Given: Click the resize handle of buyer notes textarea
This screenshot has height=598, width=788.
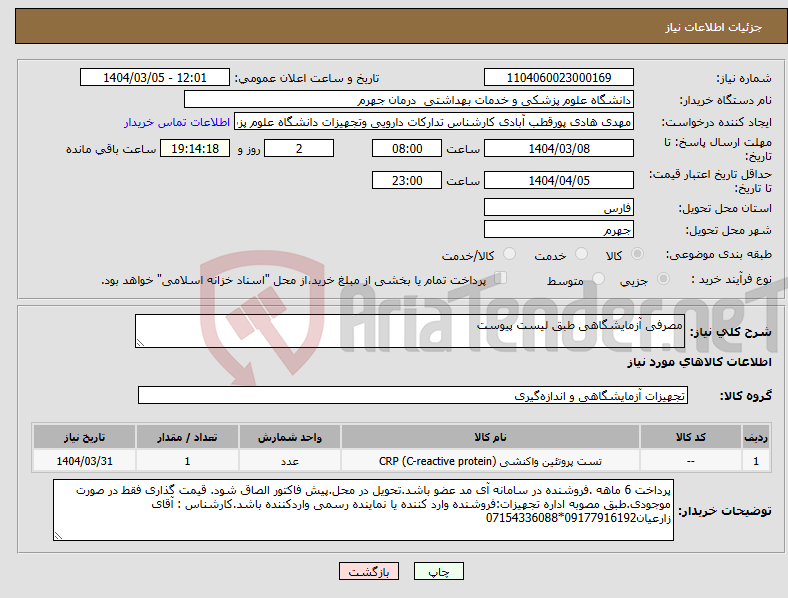Looking at the screenshot, I should click(58, 536).
